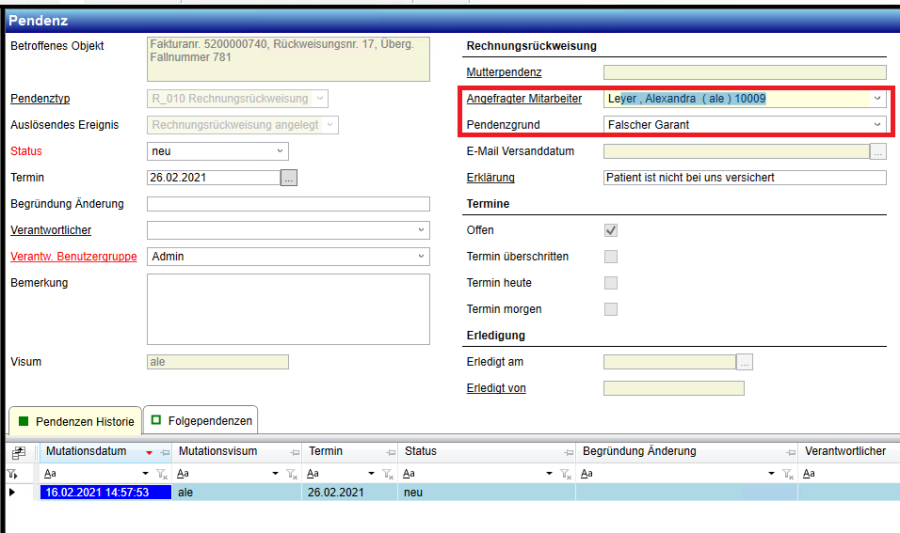Viewport: 900px width, 533px height.
Task: Click into the Begründung Änderung text field
Action: click(x=288, y=204)
